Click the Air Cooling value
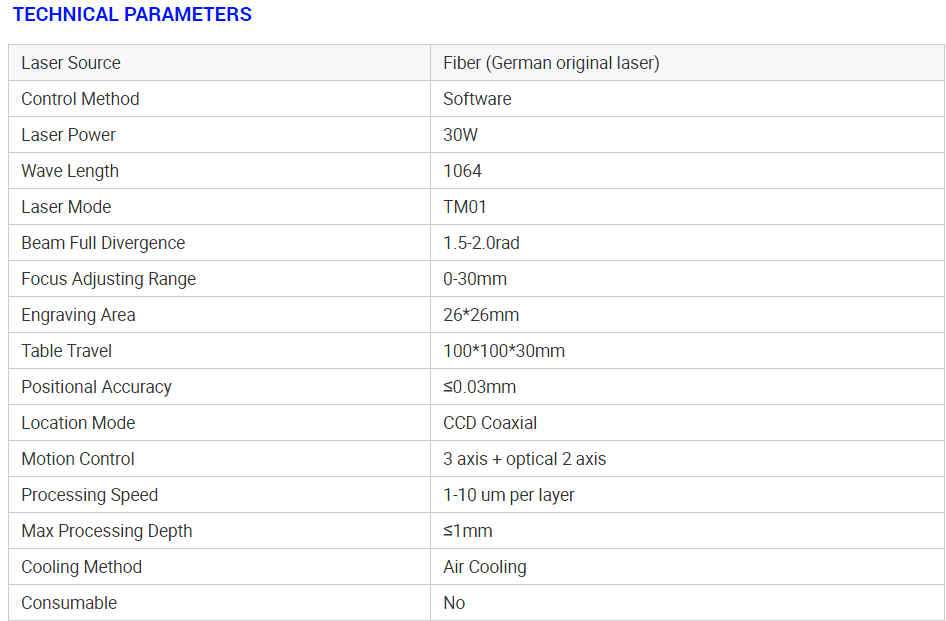 point(484,567)
